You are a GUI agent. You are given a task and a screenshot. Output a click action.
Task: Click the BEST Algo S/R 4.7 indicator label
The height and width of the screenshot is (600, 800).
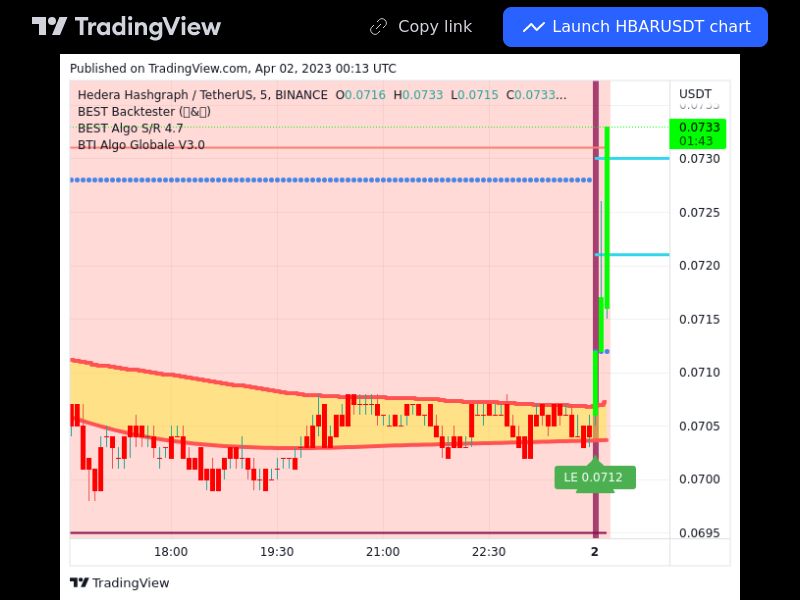click(x=130, y=128)
